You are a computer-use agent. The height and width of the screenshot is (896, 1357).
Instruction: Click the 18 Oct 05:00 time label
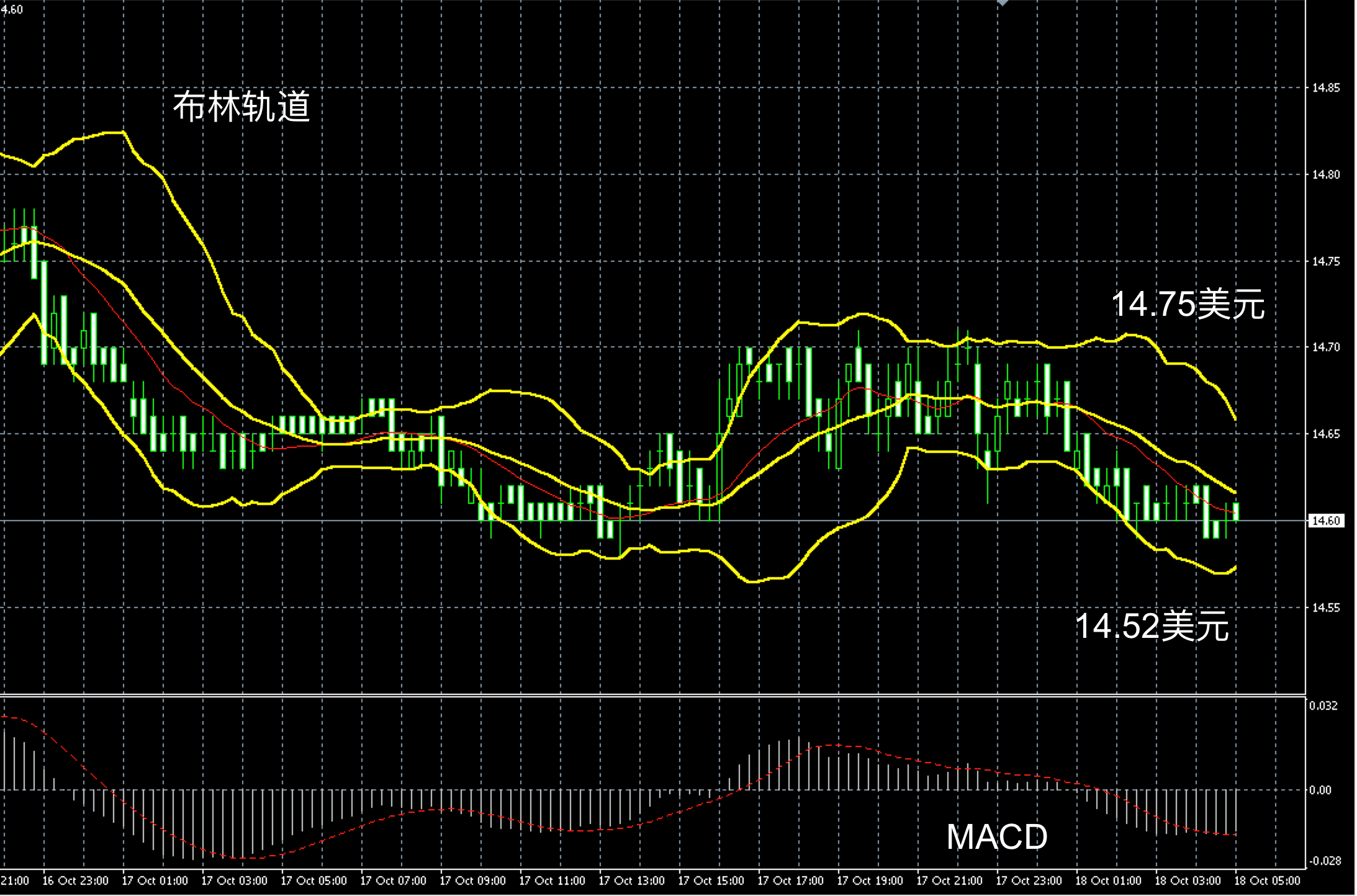[1267, 881]
